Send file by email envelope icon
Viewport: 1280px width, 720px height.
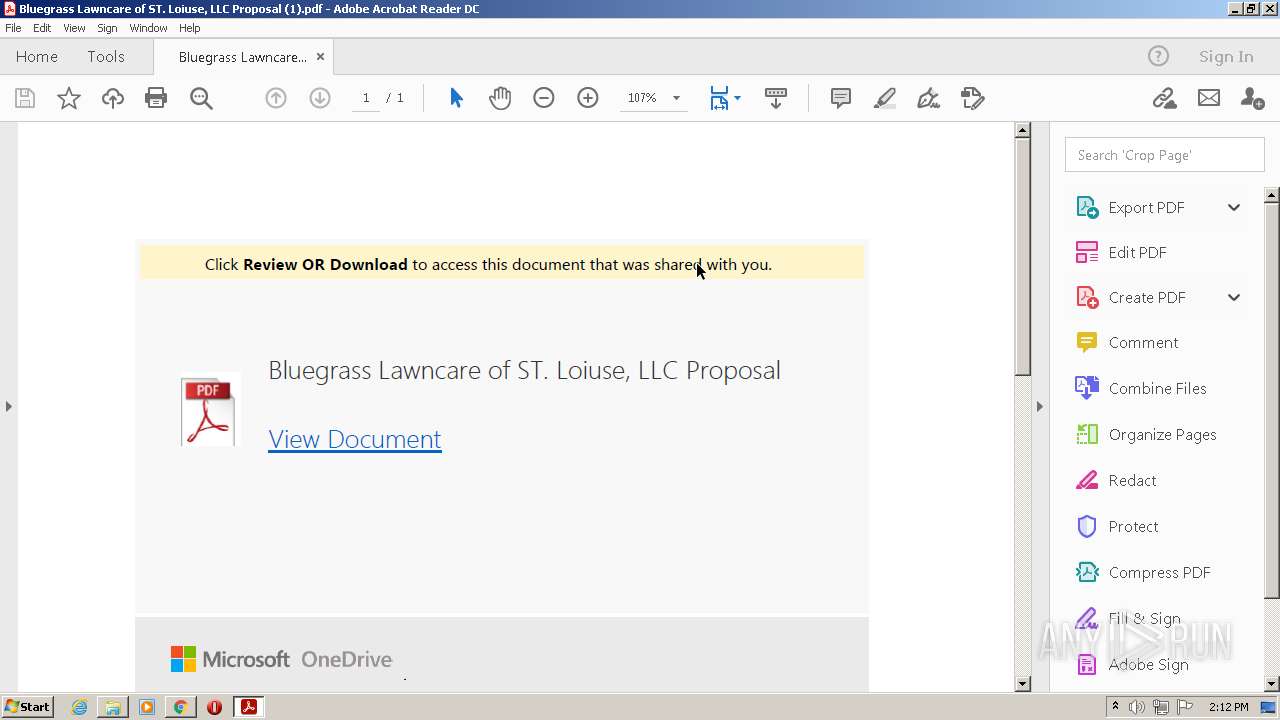(x=1209, y=98)
